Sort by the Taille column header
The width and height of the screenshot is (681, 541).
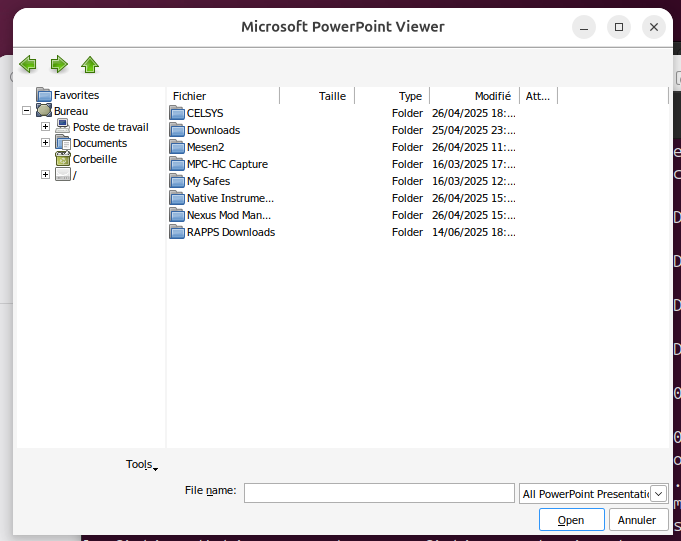317,96
